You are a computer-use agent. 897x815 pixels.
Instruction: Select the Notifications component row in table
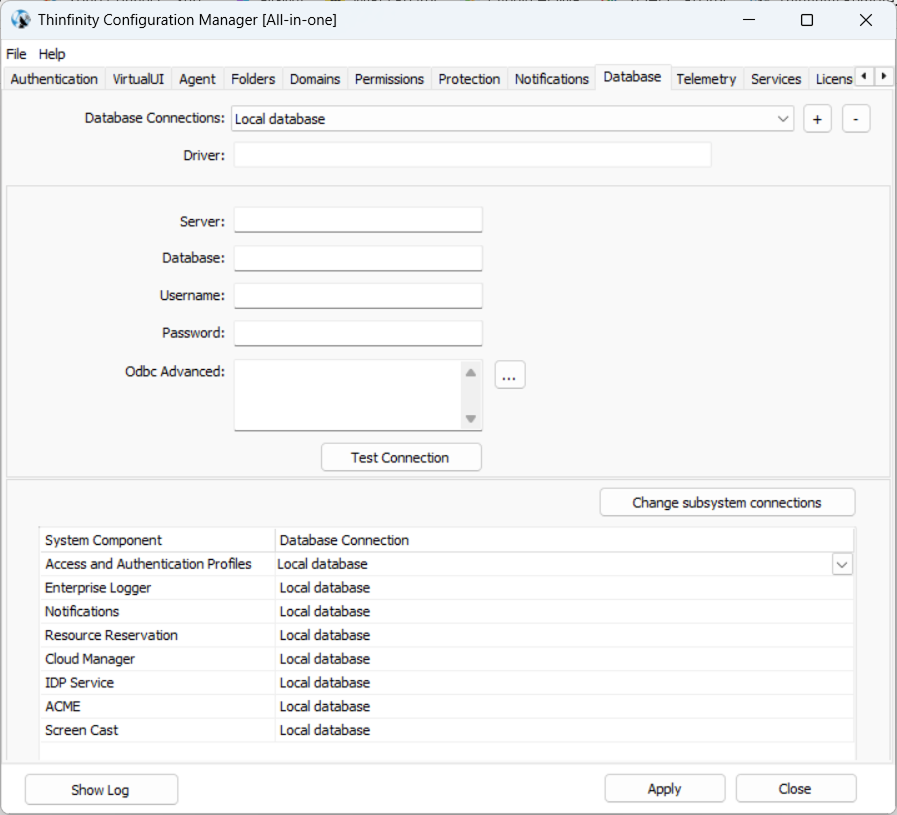click(446, 611)
